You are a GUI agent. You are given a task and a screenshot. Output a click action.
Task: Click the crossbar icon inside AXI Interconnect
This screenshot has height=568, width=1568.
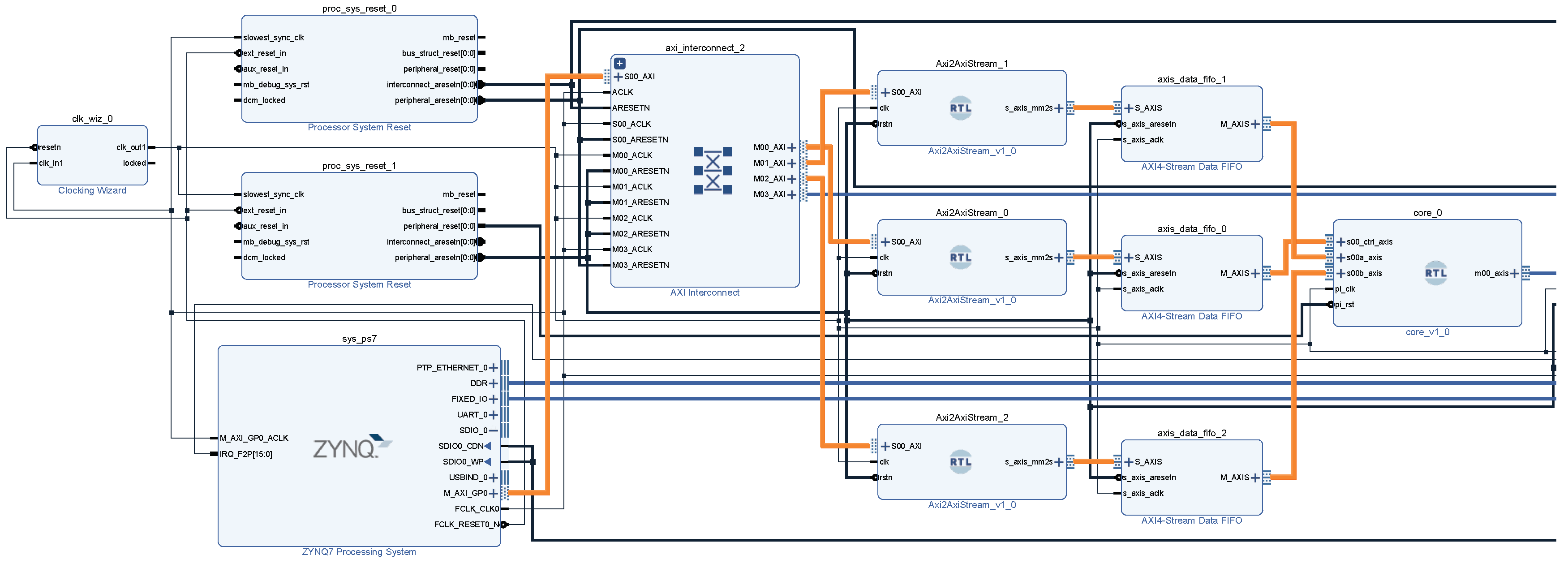712,171
